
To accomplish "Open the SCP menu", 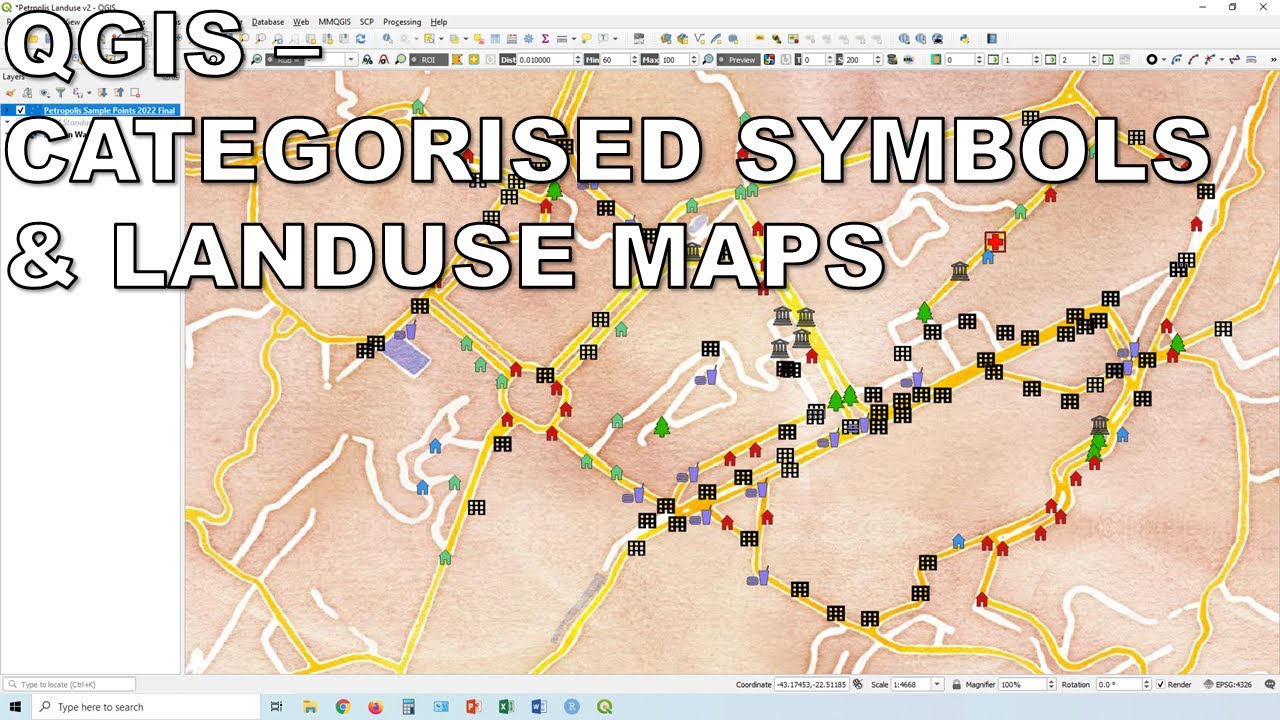I will 367,21.
